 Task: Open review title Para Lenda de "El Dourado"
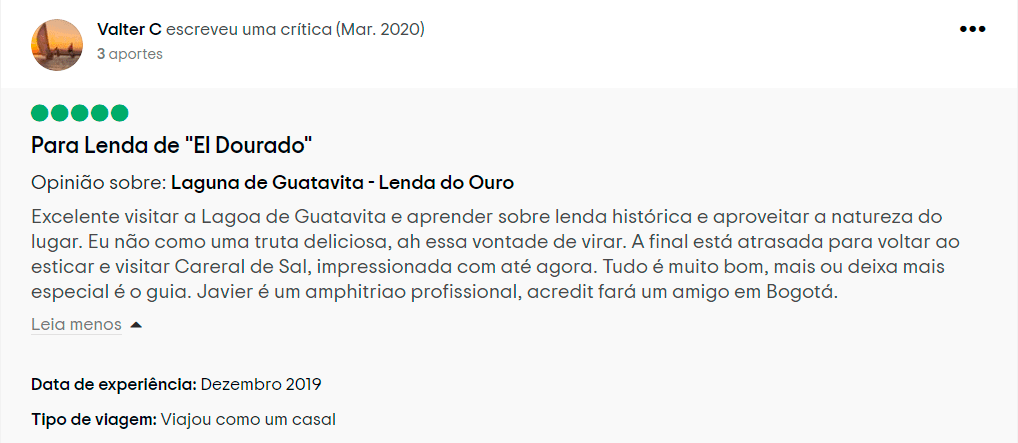coord(172,145)
